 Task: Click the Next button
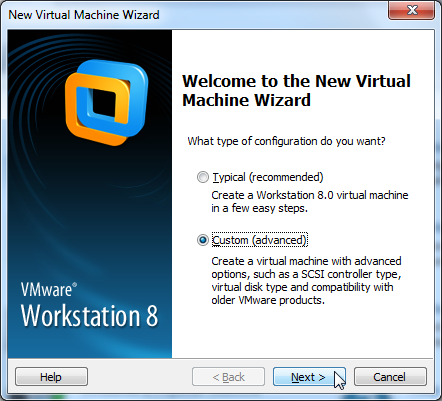309,377
